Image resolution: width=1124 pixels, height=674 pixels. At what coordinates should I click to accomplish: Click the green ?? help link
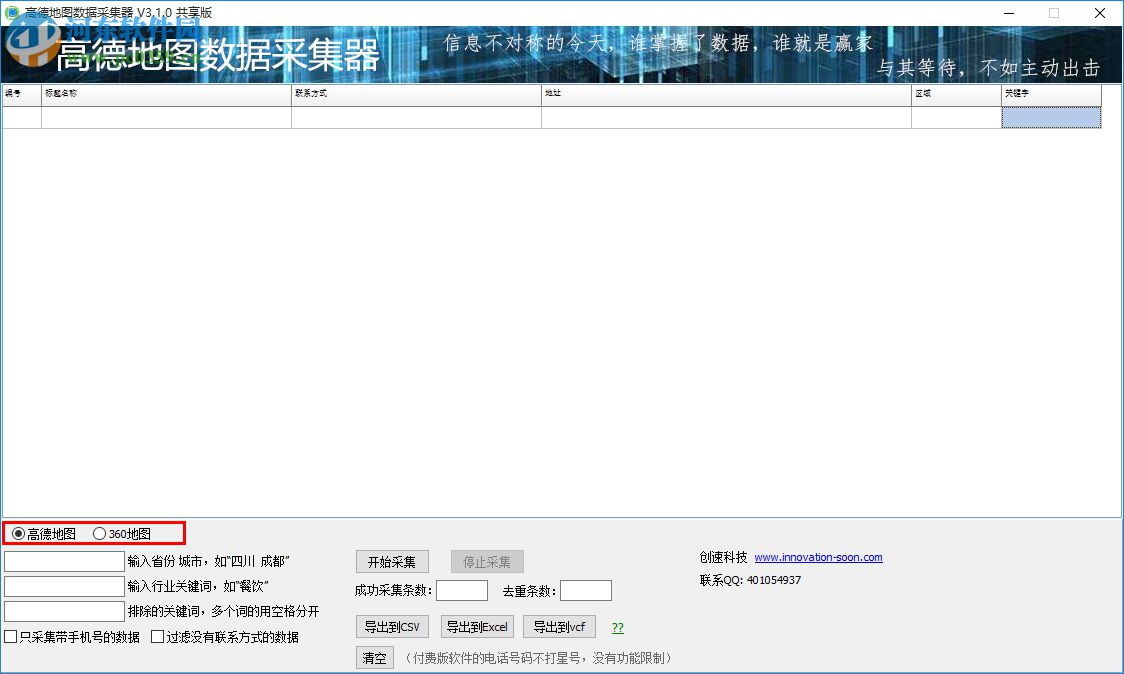(x=617, y=626)
